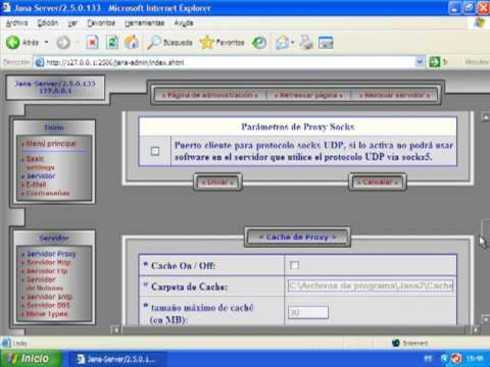490x367 pixels.
Task: Click Cancelar under Proxy Socks parameters
Action: click(377, 182)
